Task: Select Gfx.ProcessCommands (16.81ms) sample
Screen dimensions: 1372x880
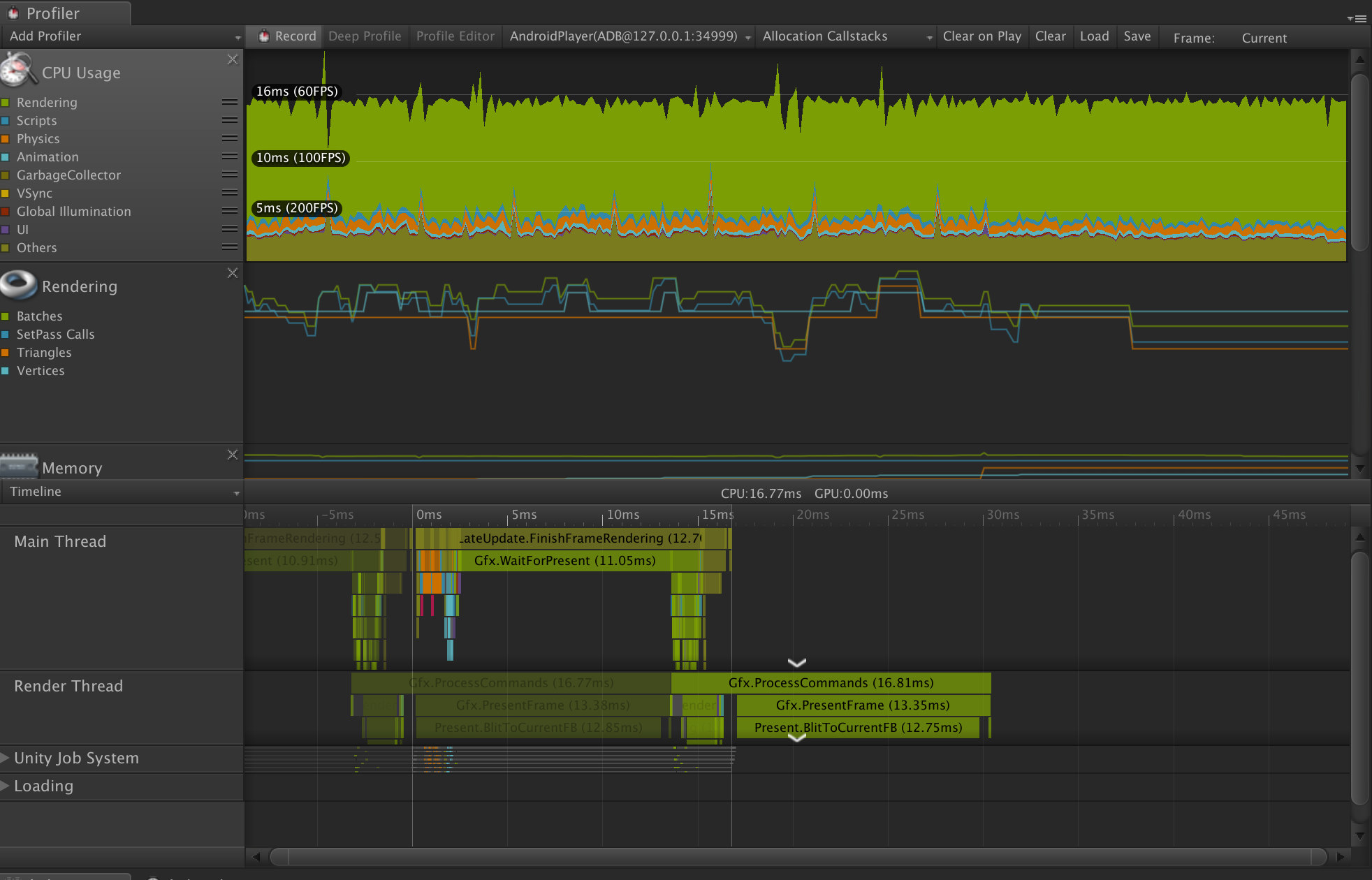Action: pos(831,682)
